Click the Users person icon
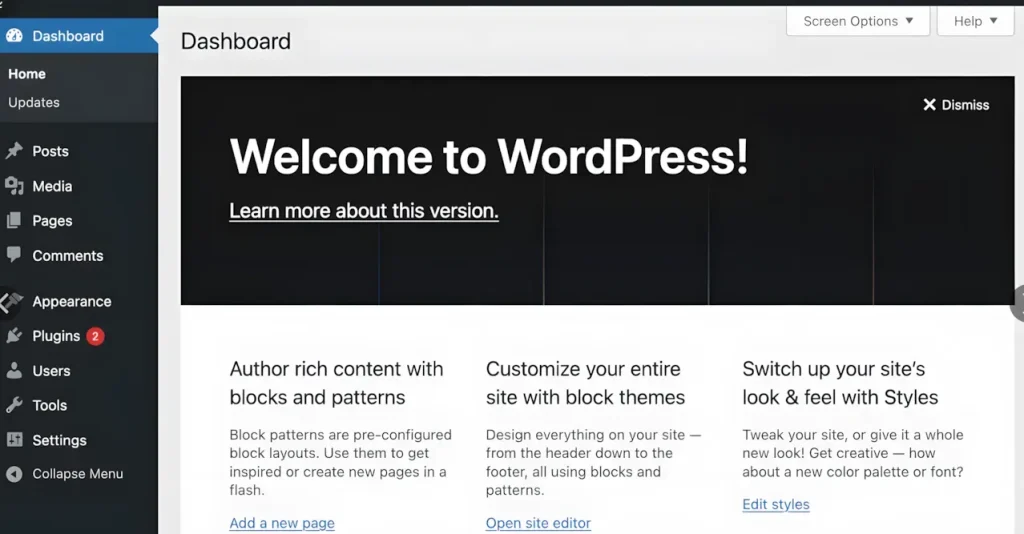This screenshot has height=534, width=1024. coord(14,371)
